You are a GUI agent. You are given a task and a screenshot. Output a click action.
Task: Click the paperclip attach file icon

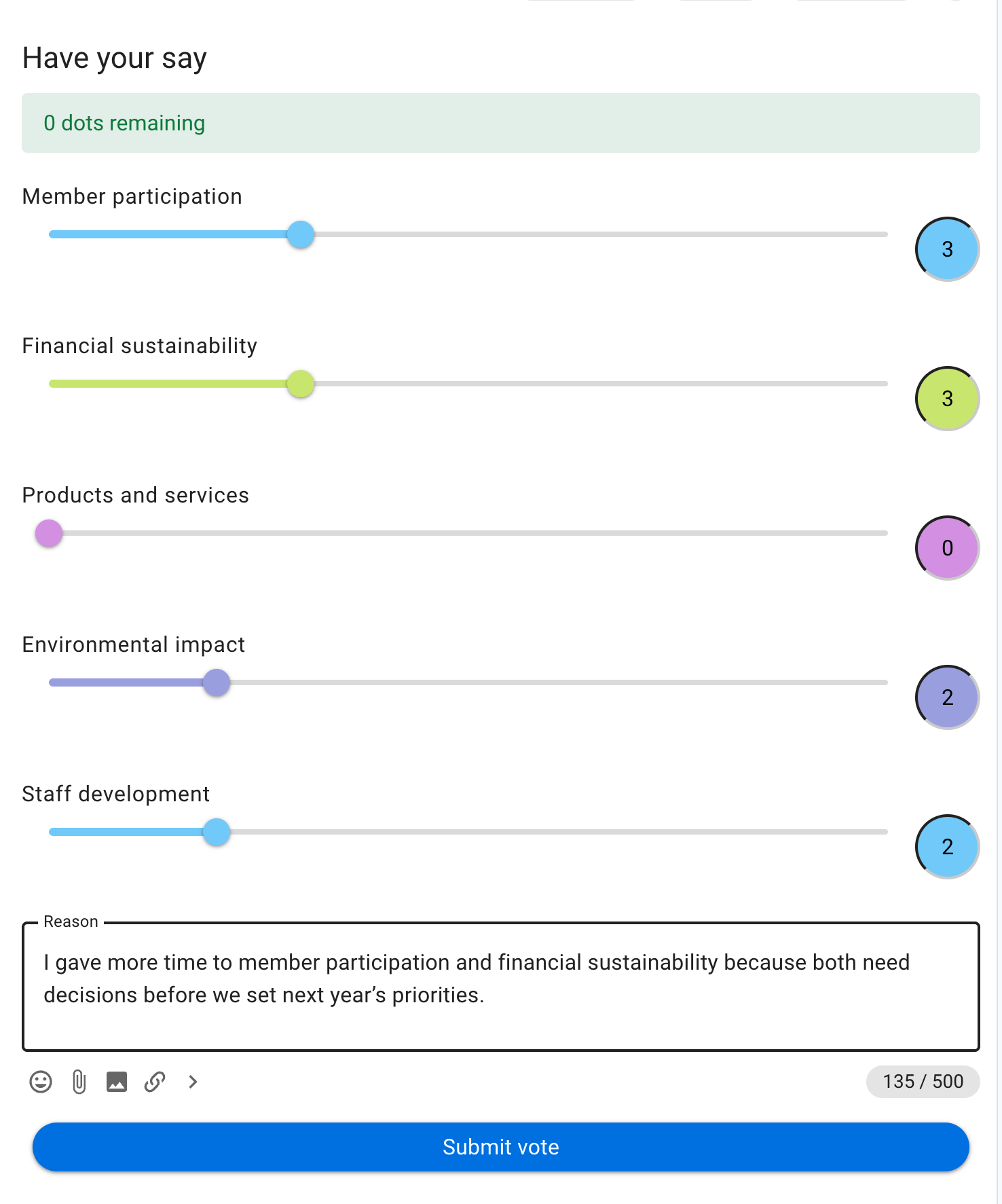(79, 1082)
